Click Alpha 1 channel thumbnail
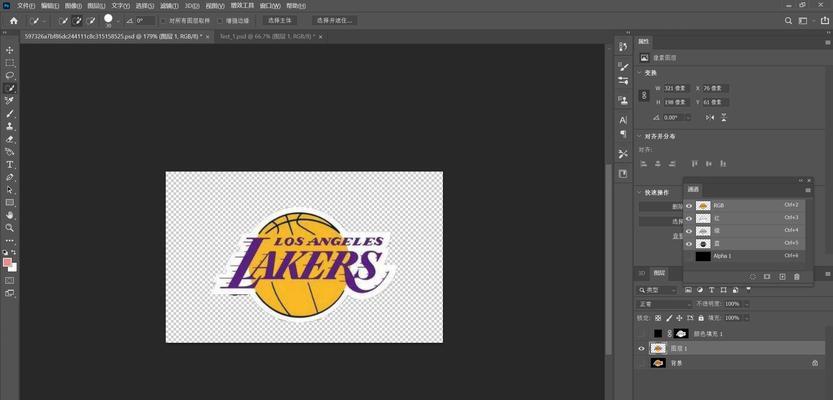833x400 pixels. [703, 256]
